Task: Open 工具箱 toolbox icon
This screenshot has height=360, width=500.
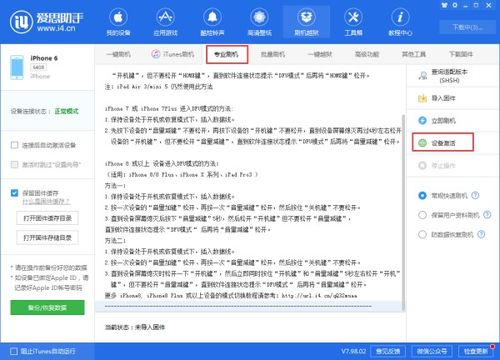Action: tap(353, 18)
